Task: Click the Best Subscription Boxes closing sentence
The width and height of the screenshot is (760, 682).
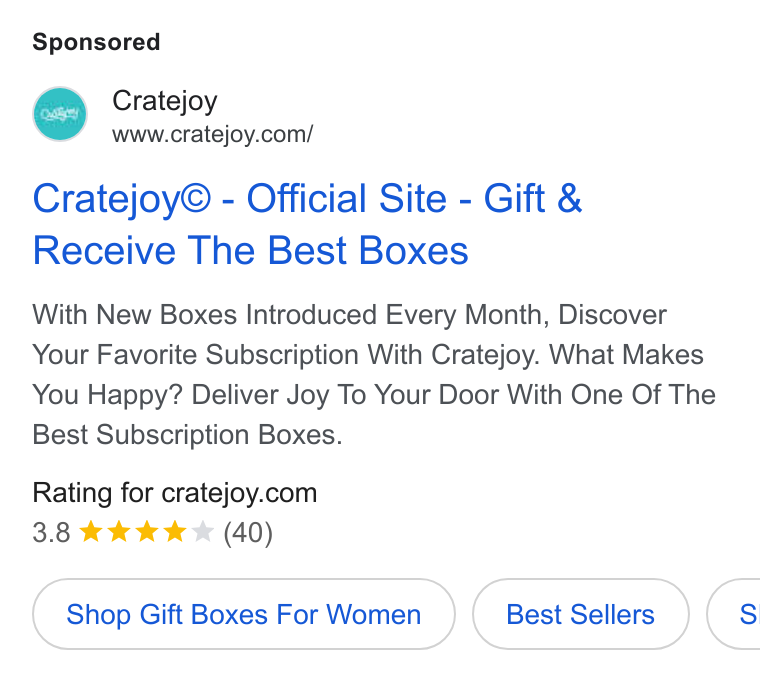Action: point(188,434)
